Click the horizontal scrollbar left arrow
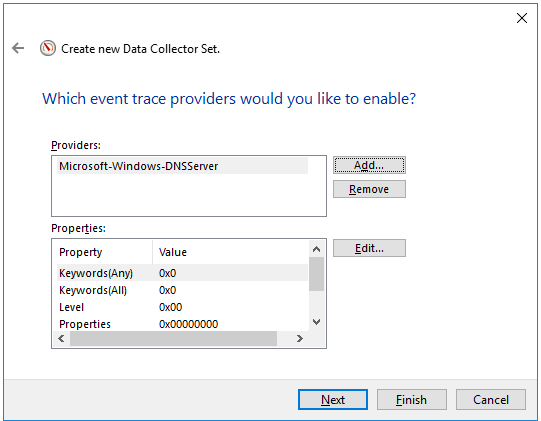 [61, 339]
